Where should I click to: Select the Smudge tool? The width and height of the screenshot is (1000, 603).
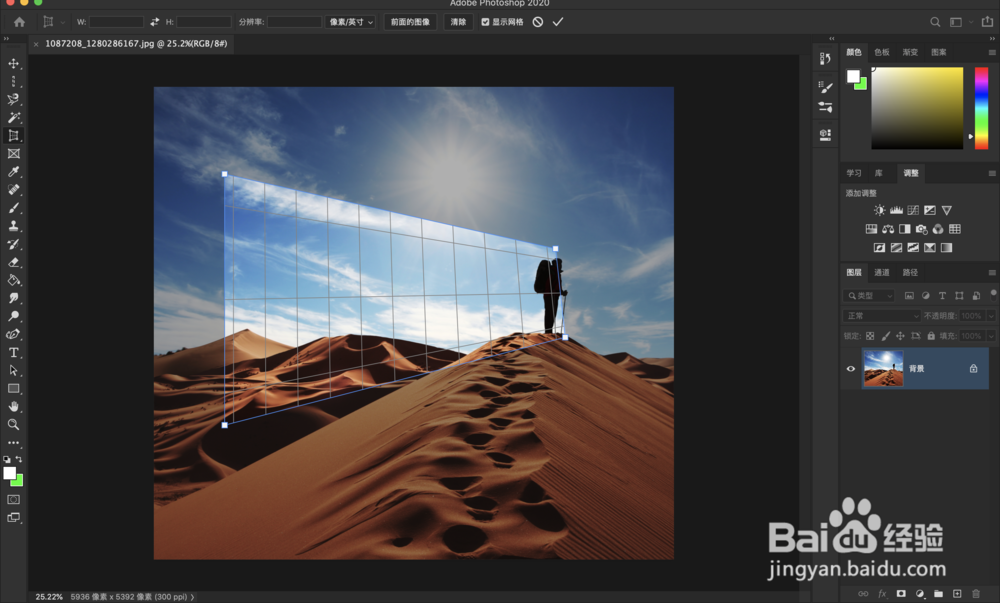13,298
